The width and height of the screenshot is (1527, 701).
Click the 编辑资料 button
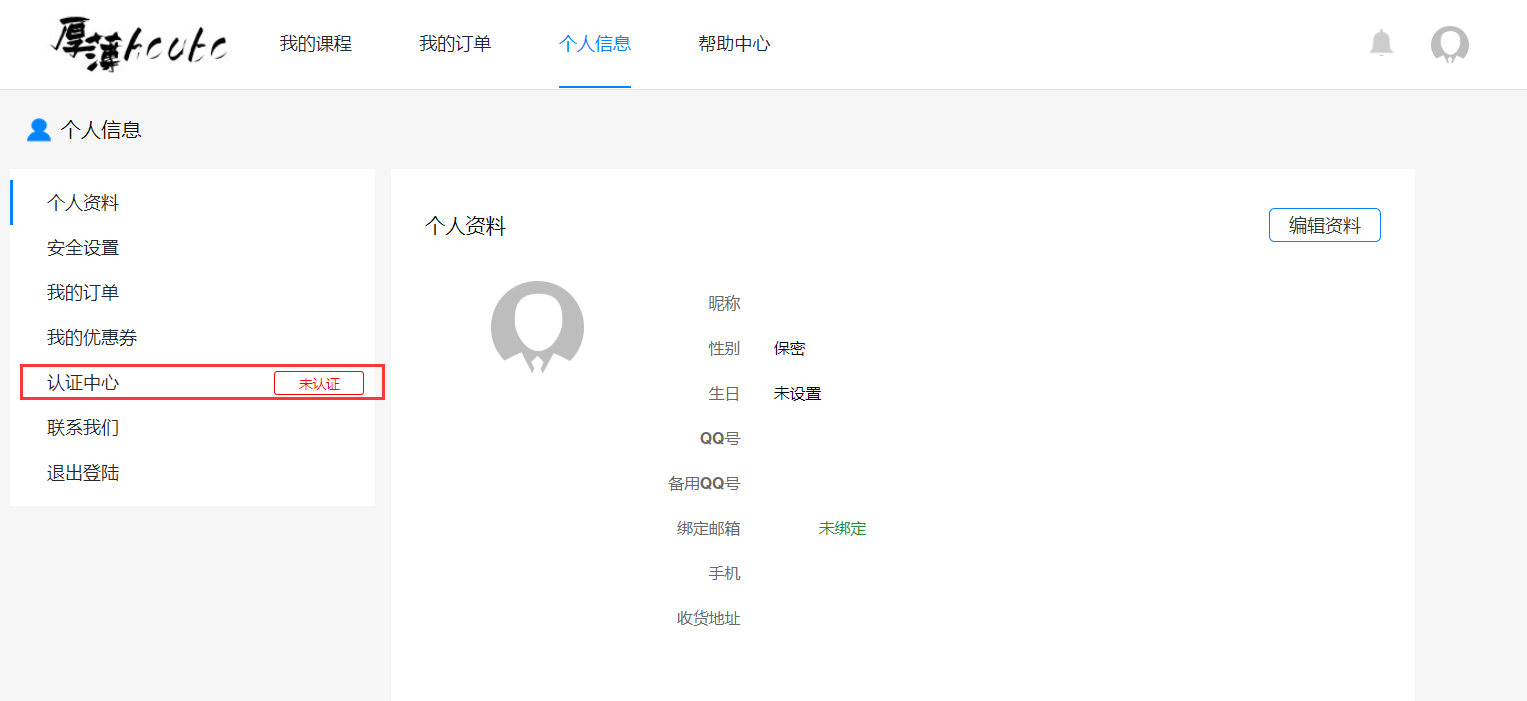coord(1324,225)
